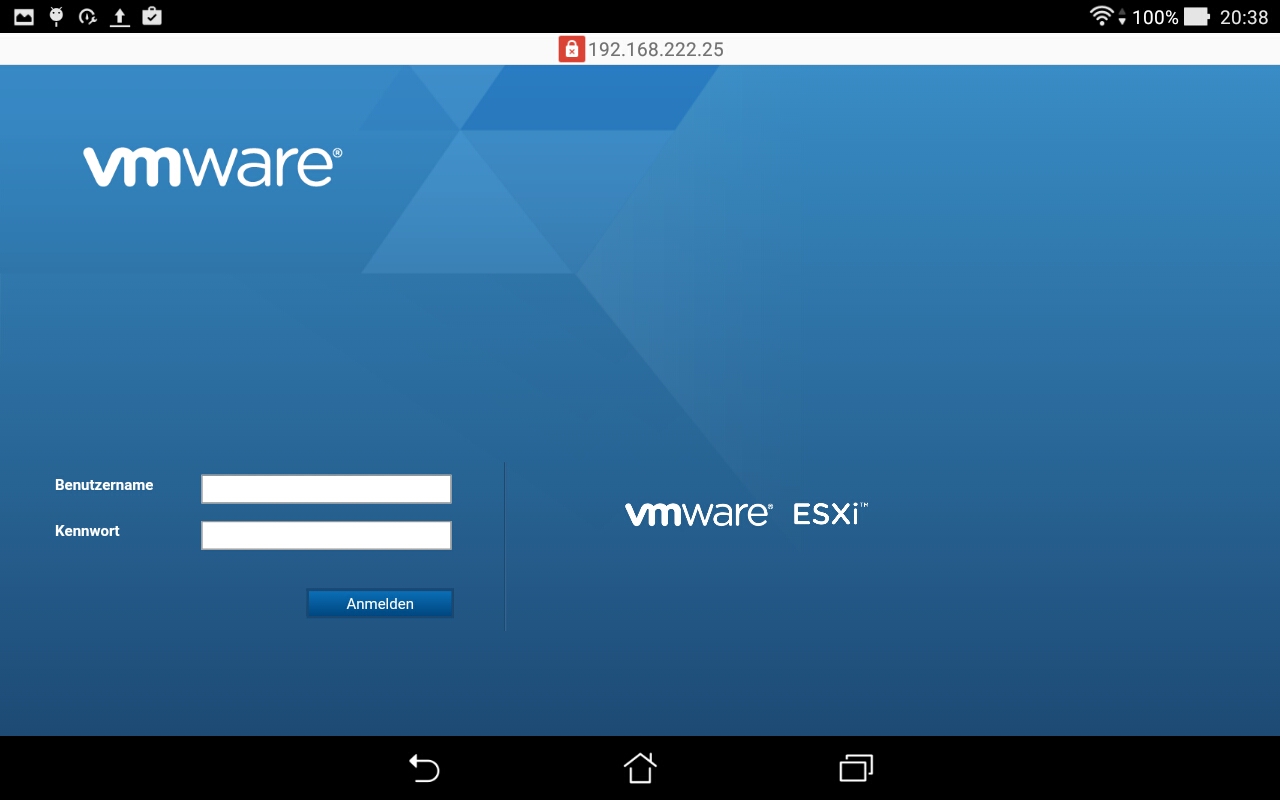The width and height of the screenshot is (1280, 800).
Task: Open the recent apps overview icon
Action: coord(856,768)
